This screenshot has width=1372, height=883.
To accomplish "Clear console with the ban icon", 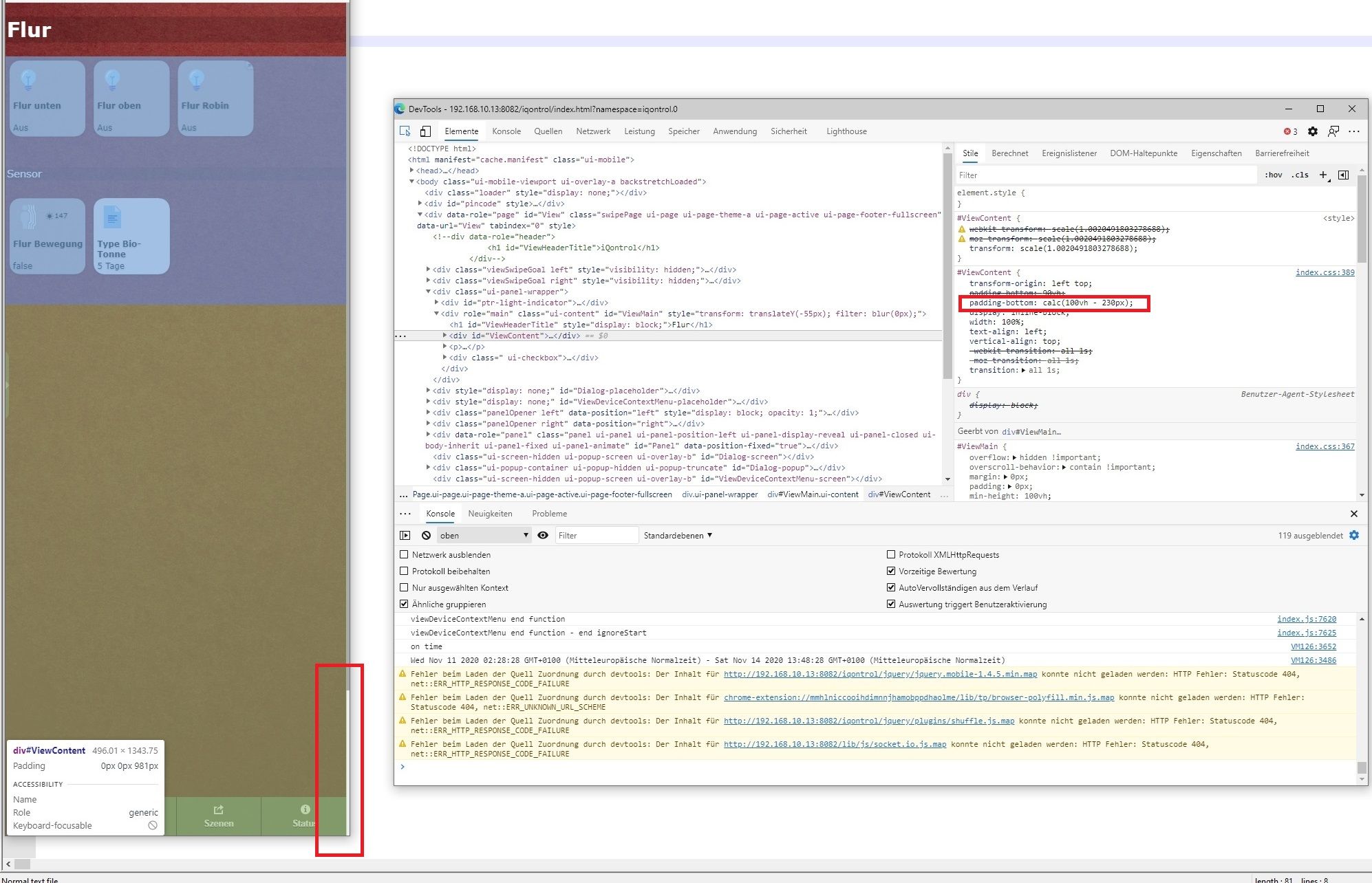I will coord(426,535).
